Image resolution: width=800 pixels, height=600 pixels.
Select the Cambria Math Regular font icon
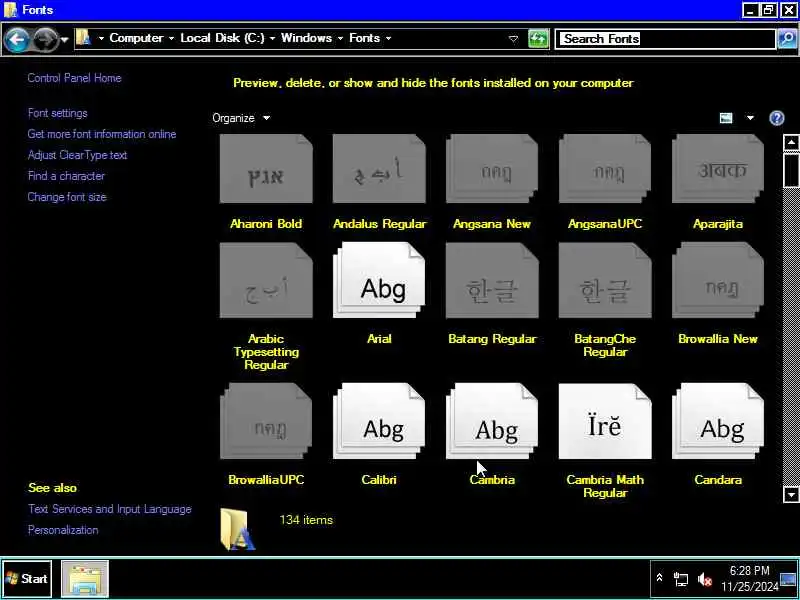tap(605, 421)
